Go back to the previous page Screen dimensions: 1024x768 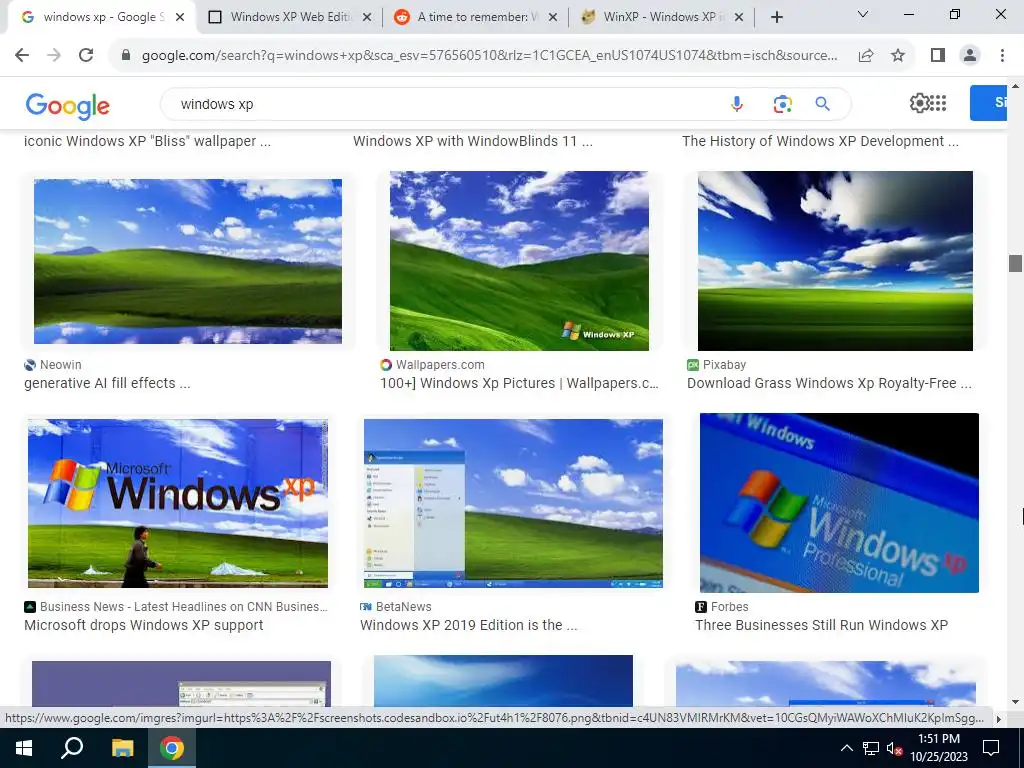click(x=22, y=56)
